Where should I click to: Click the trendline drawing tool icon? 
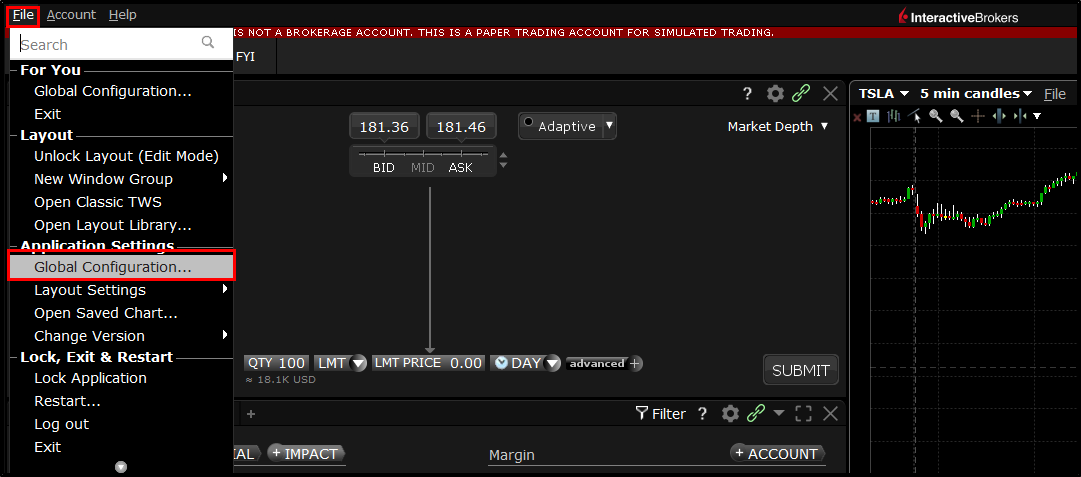point(914,116)
